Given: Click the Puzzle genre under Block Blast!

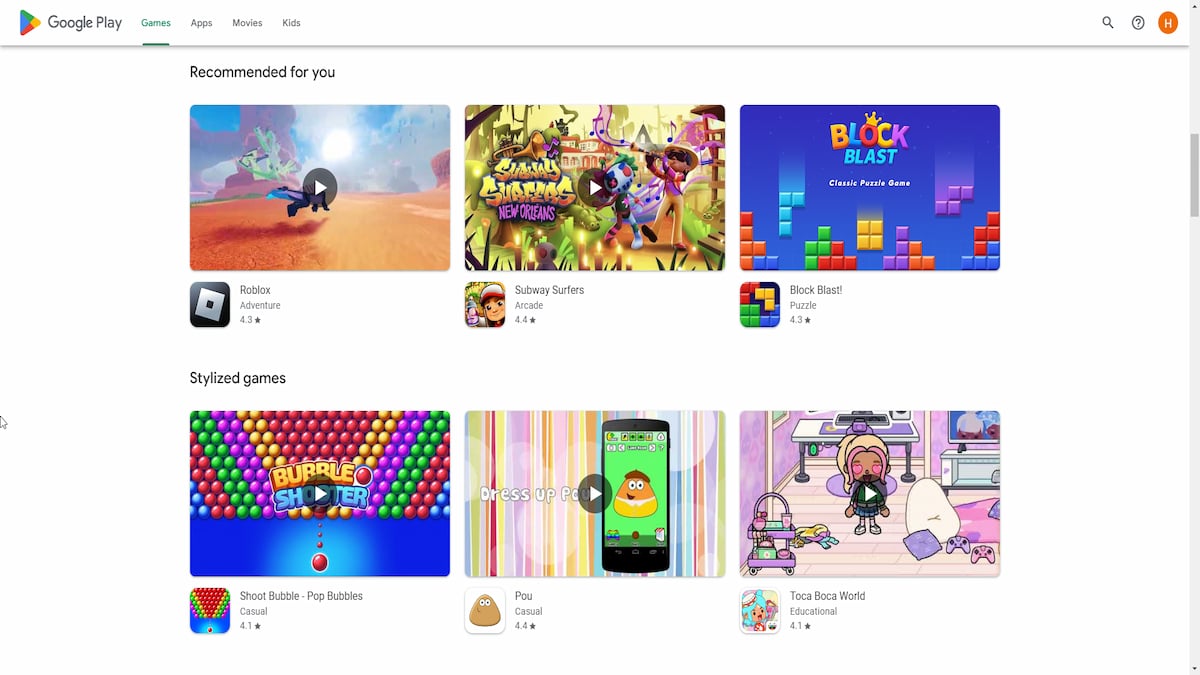Looking at the screenshot, I should (803, 306).
